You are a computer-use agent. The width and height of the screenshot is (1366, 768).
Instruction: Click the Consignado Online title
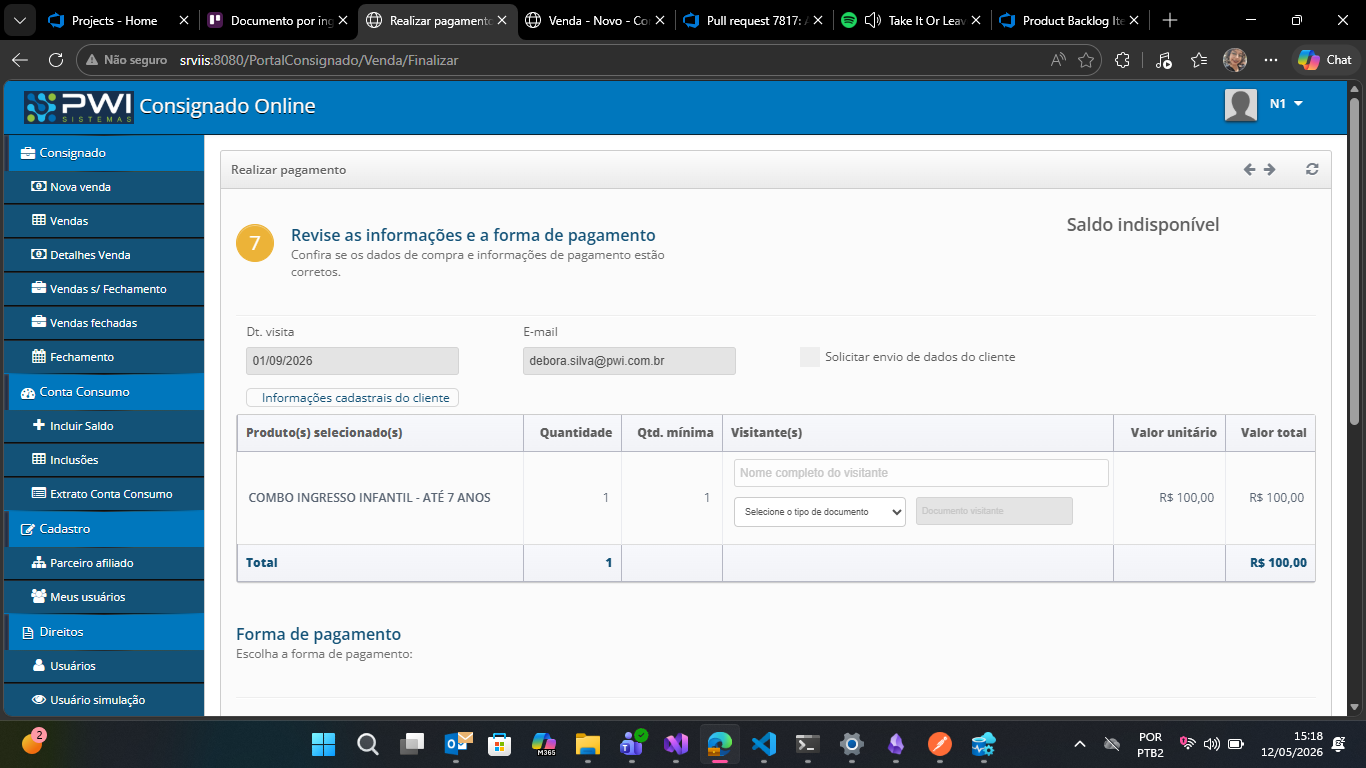[x=227, y=106]
